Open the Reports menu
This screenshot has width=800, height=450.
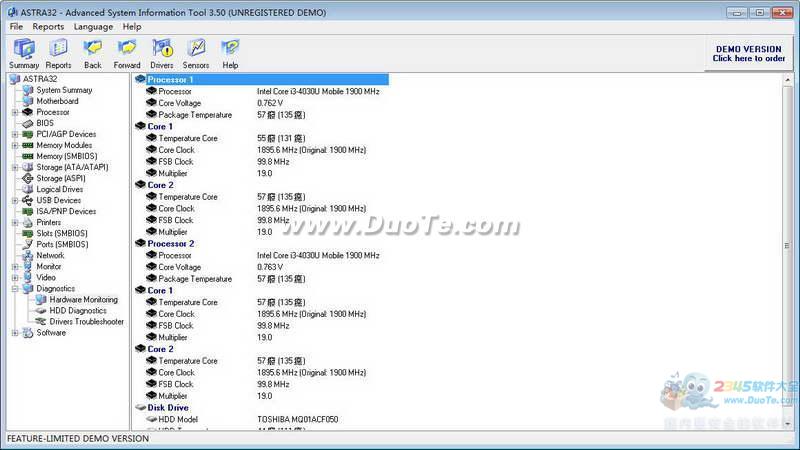(x=48, y=27)
